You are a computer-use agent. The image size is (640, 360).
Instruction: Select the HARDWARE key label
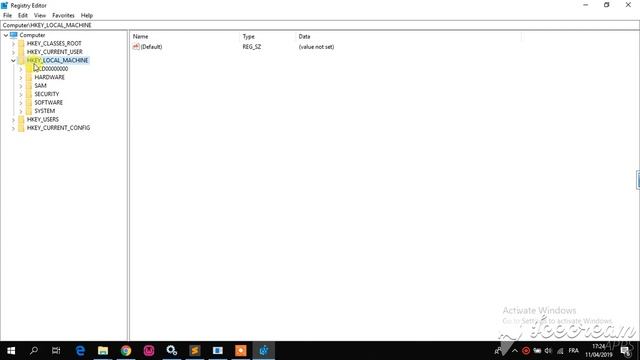[49, 77]
